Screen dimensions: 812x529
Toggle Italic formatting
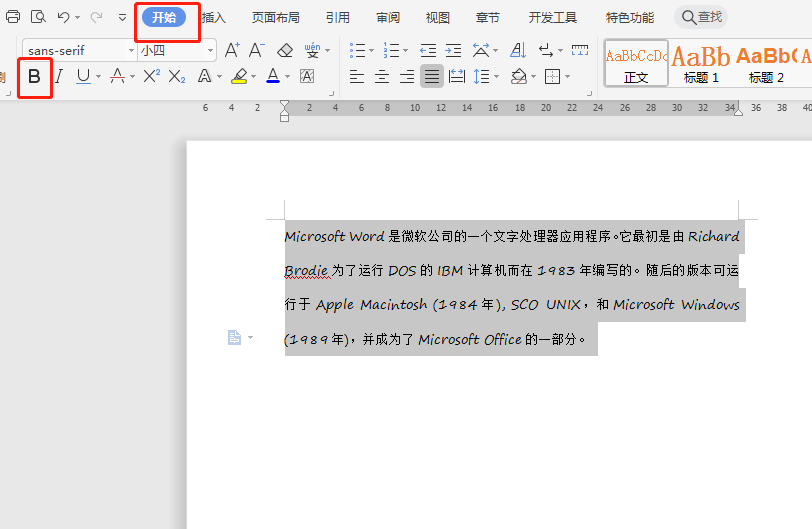click(x=59, y=77)
